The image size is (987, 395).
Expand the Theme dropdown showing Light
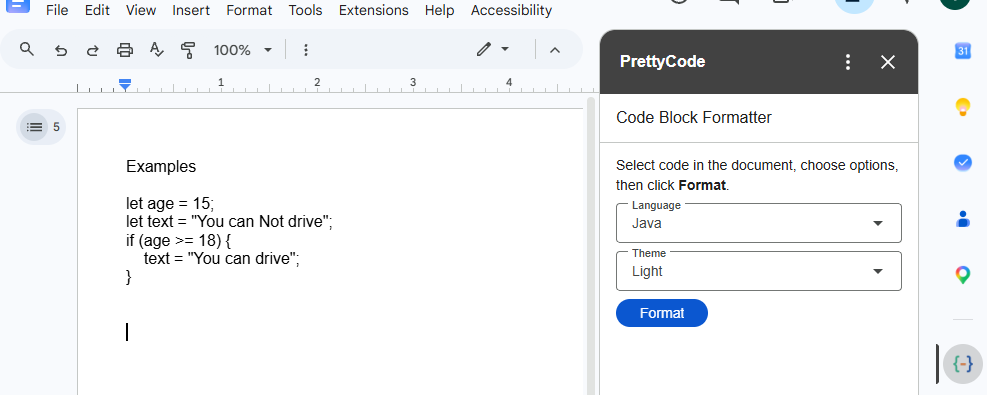point(759,271)
